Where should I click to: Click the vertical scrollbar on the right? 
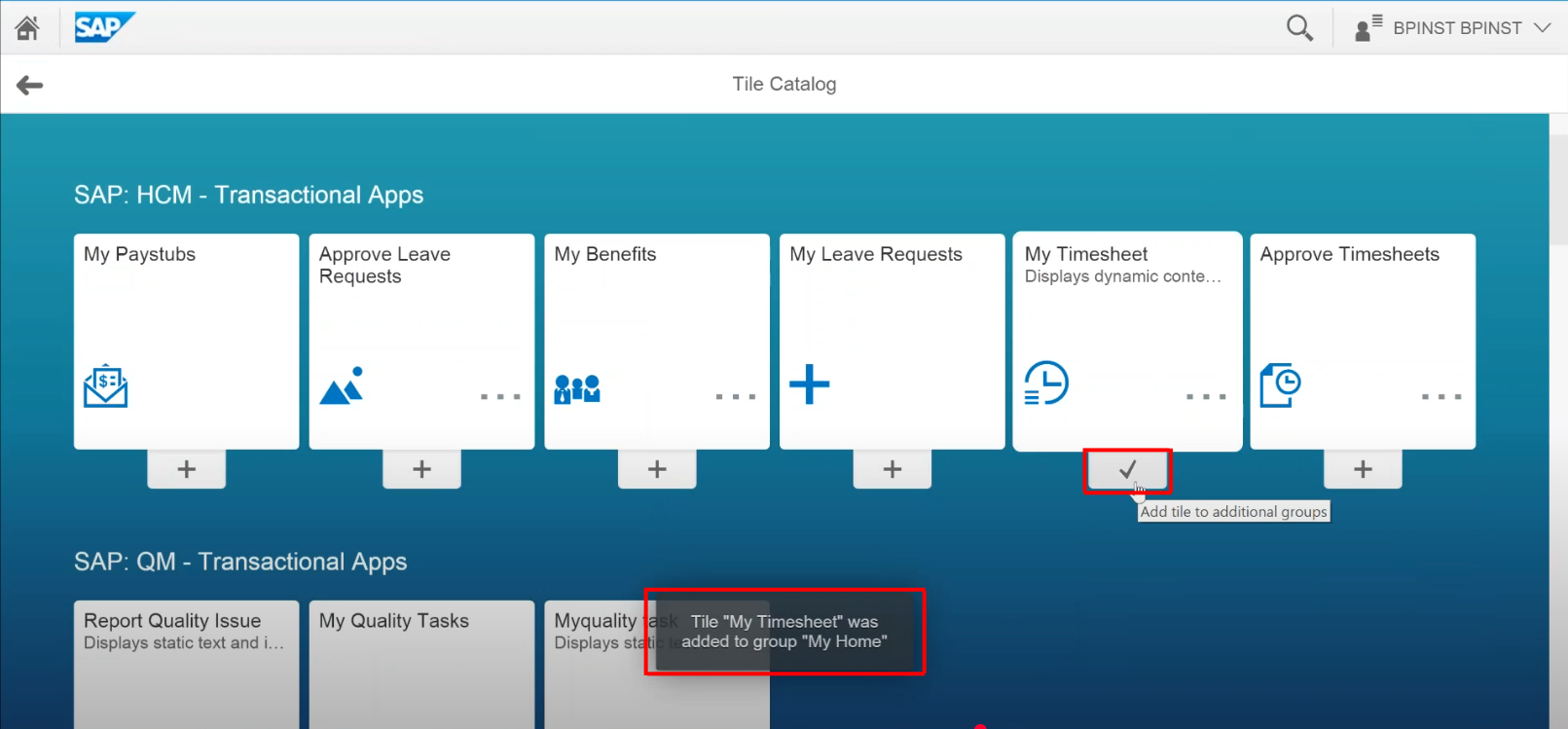(1558, 195)
